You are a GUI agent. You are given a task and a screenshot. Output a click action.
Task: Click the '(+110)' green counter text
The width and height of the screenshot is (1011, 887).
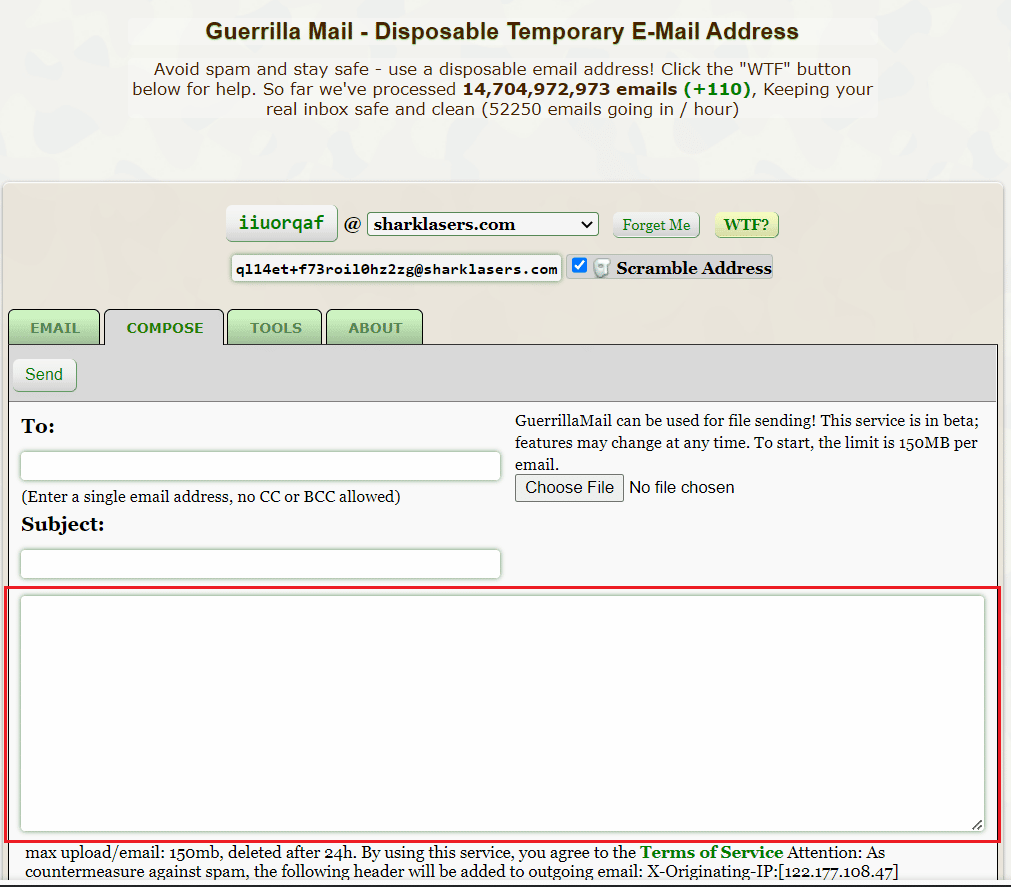click(718, 89)
